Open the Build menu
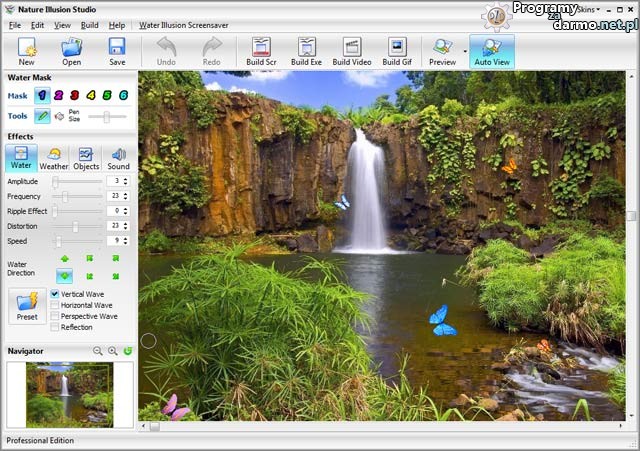The height and width of the screenshot is (451, 640). [x=90, y=24]
